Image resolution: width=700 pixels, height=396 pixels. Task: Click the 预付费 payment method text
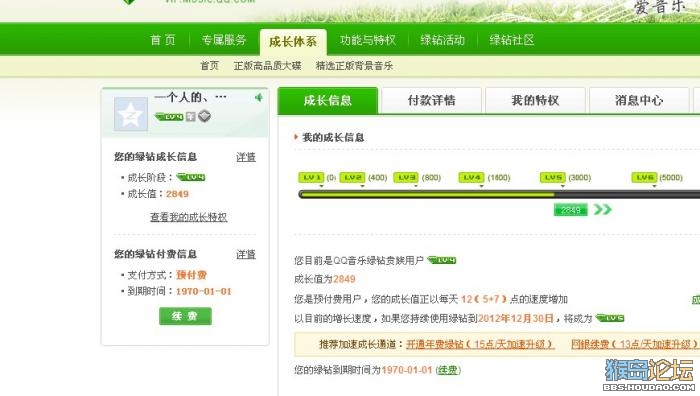pos(191,275)
